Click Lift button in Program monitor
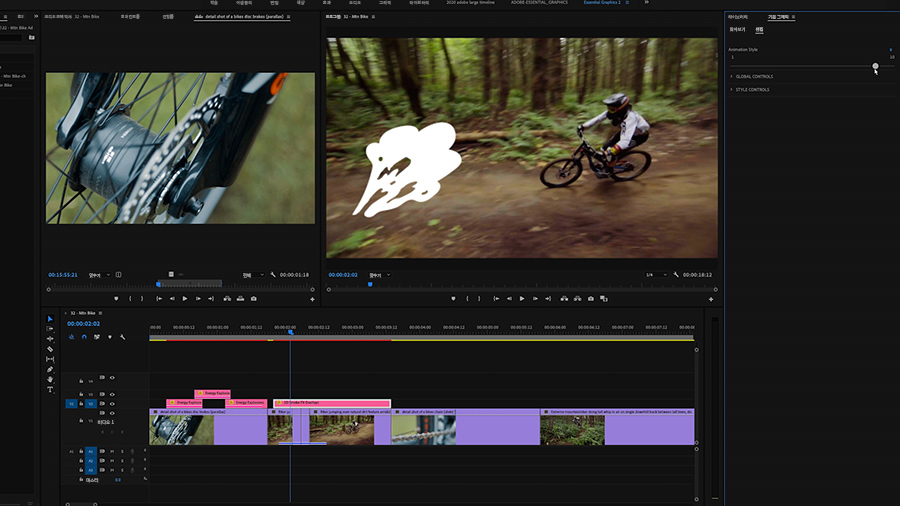This screenshot has width=900, height=506. (x=564, y=298)
